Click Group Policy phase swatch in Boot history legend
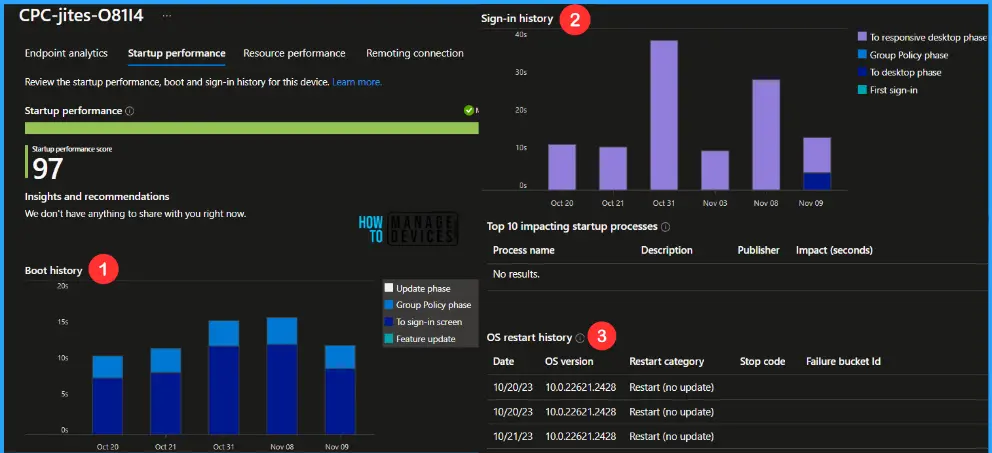 [388, 305]
